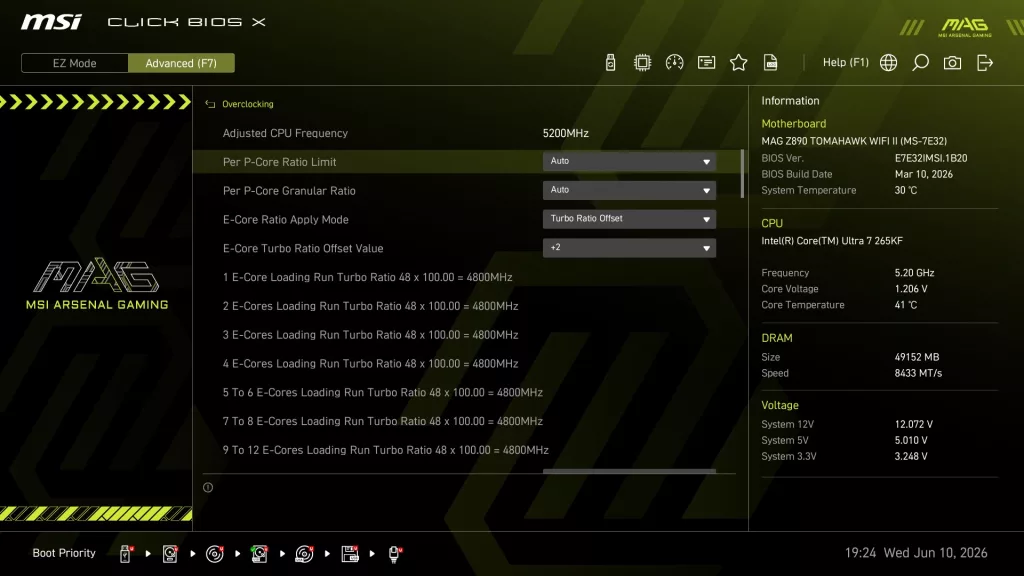Click CPU Frequency value 5.20 GHz
Viewport: 1024px width, 576px height.
(914, 273)
